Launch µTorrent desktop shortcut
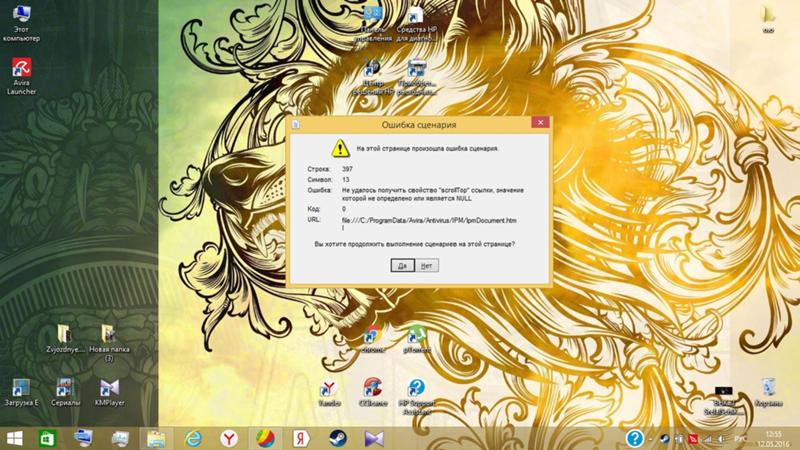The width and height of the screenshot is (800, 450). click(416, 339)
